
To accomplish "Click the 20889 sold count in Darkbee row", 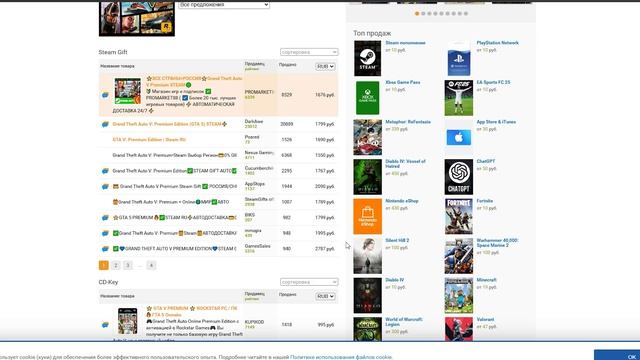I will click(x=287, y=124).
